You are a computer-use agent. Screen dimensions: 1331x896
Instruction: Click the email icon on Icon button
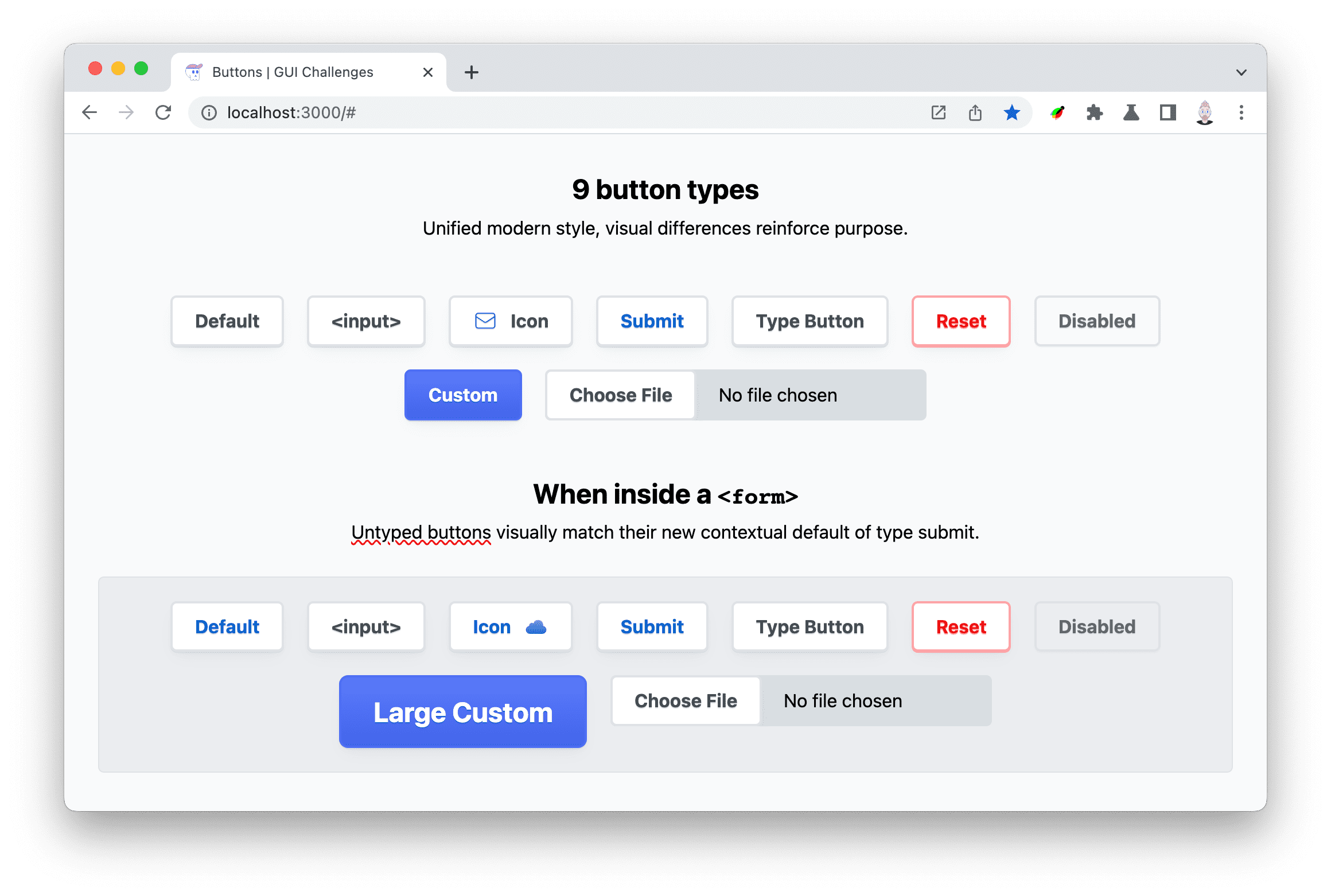(x=485, y=321)
